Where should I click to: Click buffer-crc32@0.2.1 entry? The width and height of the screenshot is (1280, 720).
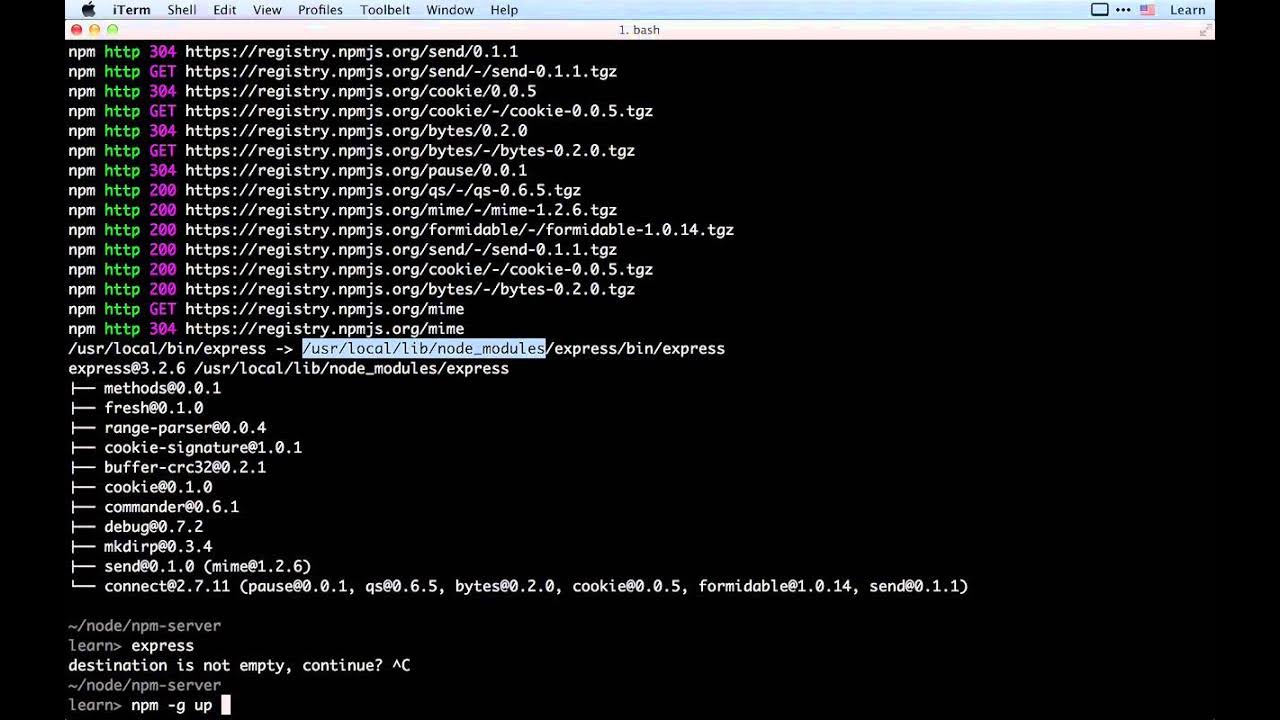click(185, 468)
